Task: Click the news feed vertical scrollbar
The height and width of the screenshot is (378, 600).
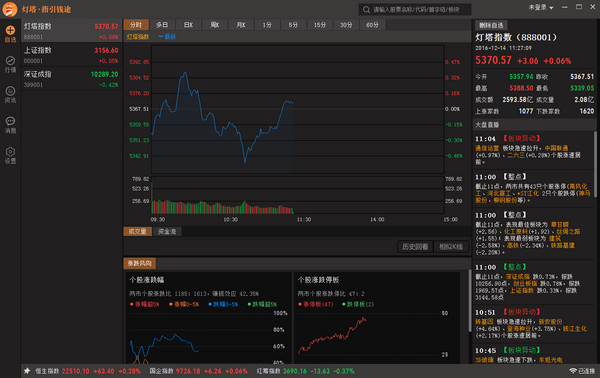Action: pyautogui.click(x=595, y=165)
